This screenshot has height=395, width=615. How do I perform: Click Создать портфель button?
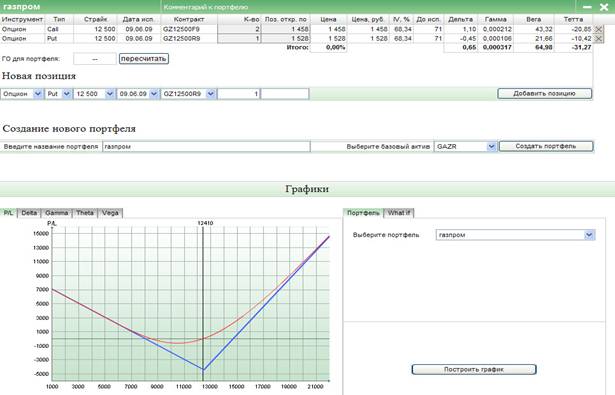[546, 146]
